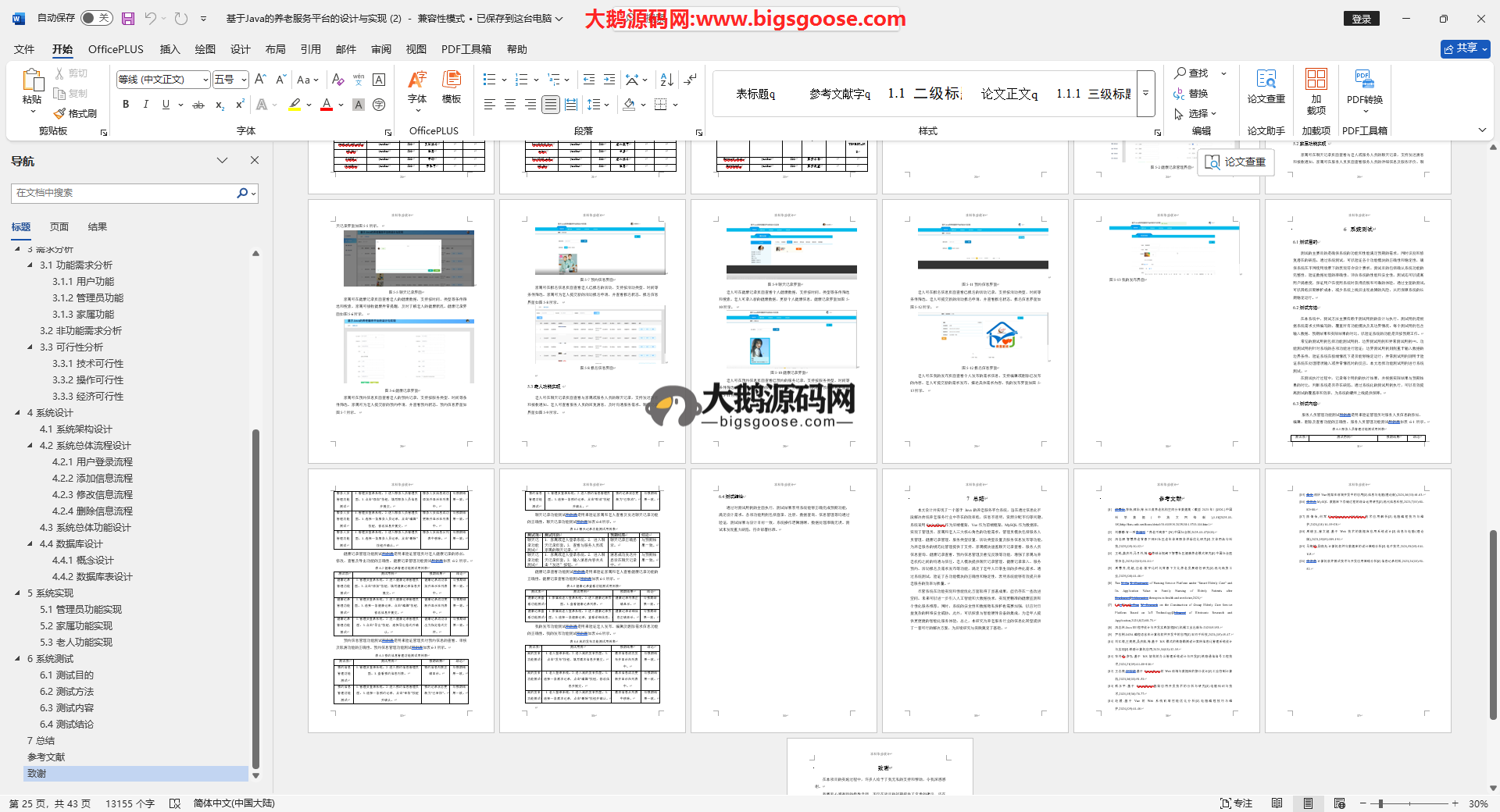
Task: Open the 插入 ribbon tab
Action: tap(170, 49)
